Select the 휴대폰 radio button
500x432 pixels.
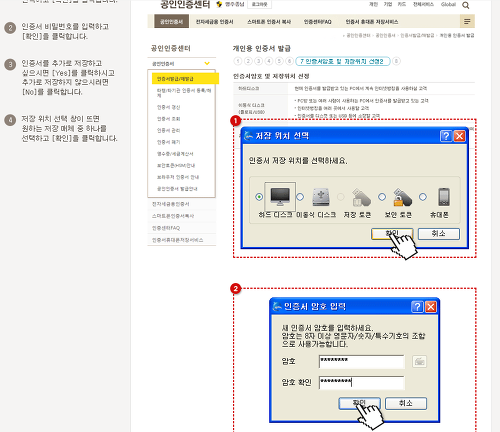[x=423, y=197]
